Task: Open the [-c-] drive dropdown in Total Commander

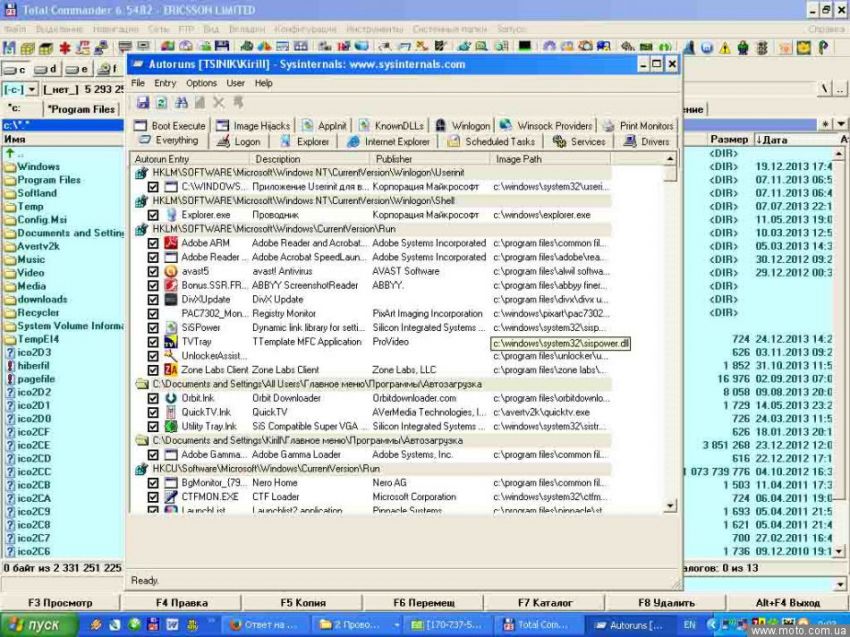Action: tap(32, 89)
